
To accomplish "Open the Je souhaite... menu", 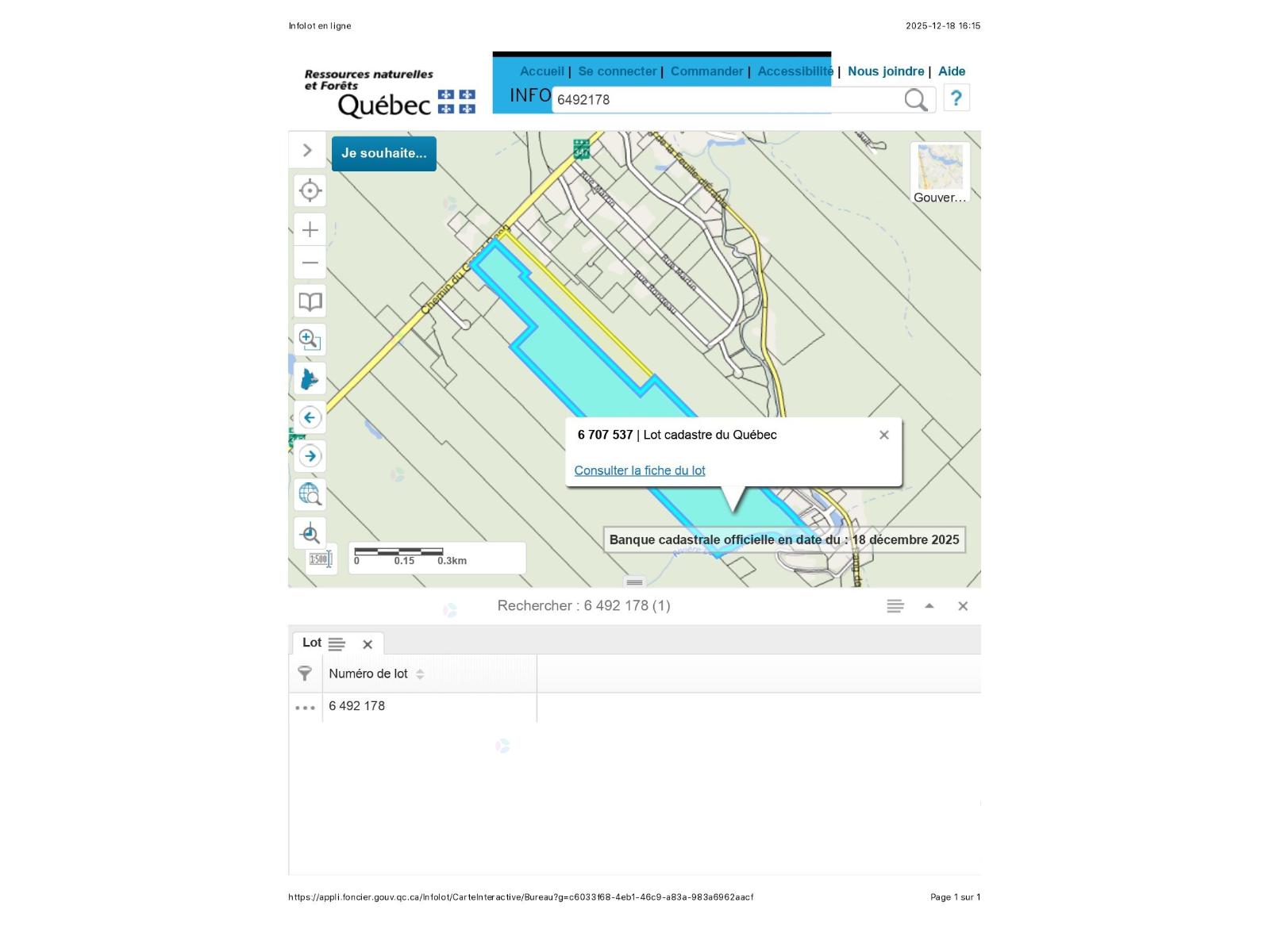I will (x=384, y=153).
